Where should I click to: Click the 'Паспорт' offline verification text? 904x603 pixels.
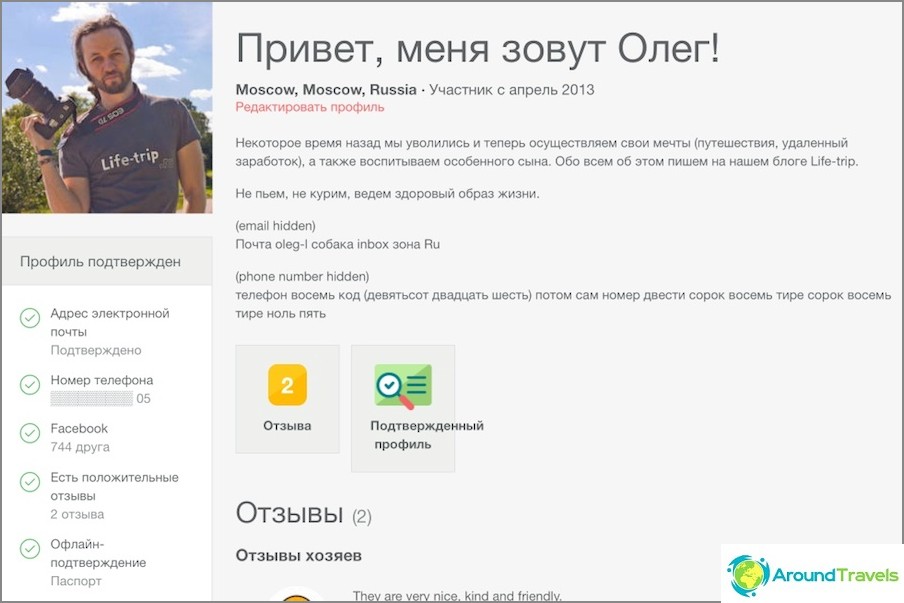pyautogui.click(x=76, y=581)
